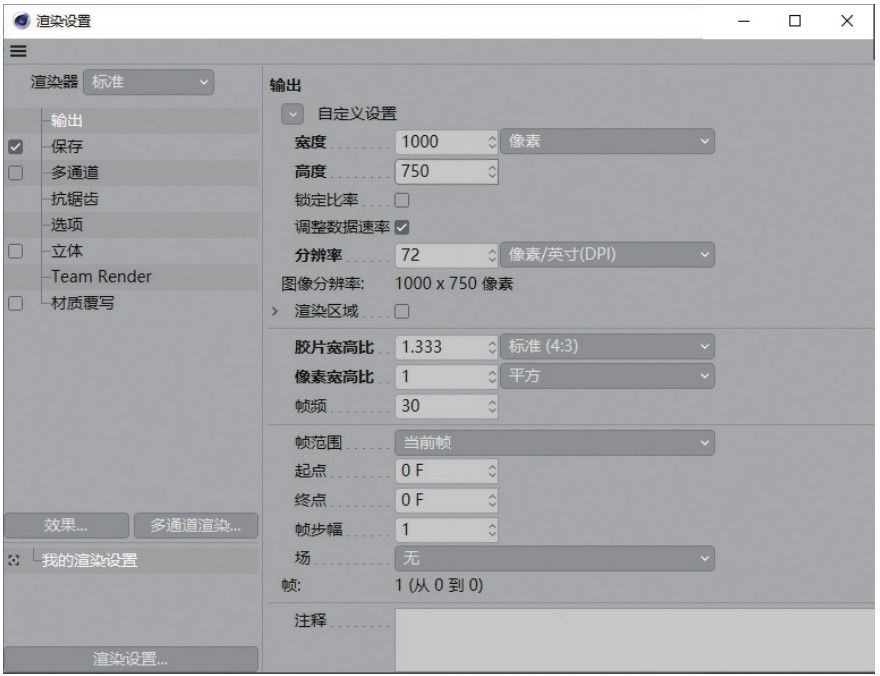Click the 起点 field showing 0 F
This screenshot has height=676, width=880.
tap(441, 471)
